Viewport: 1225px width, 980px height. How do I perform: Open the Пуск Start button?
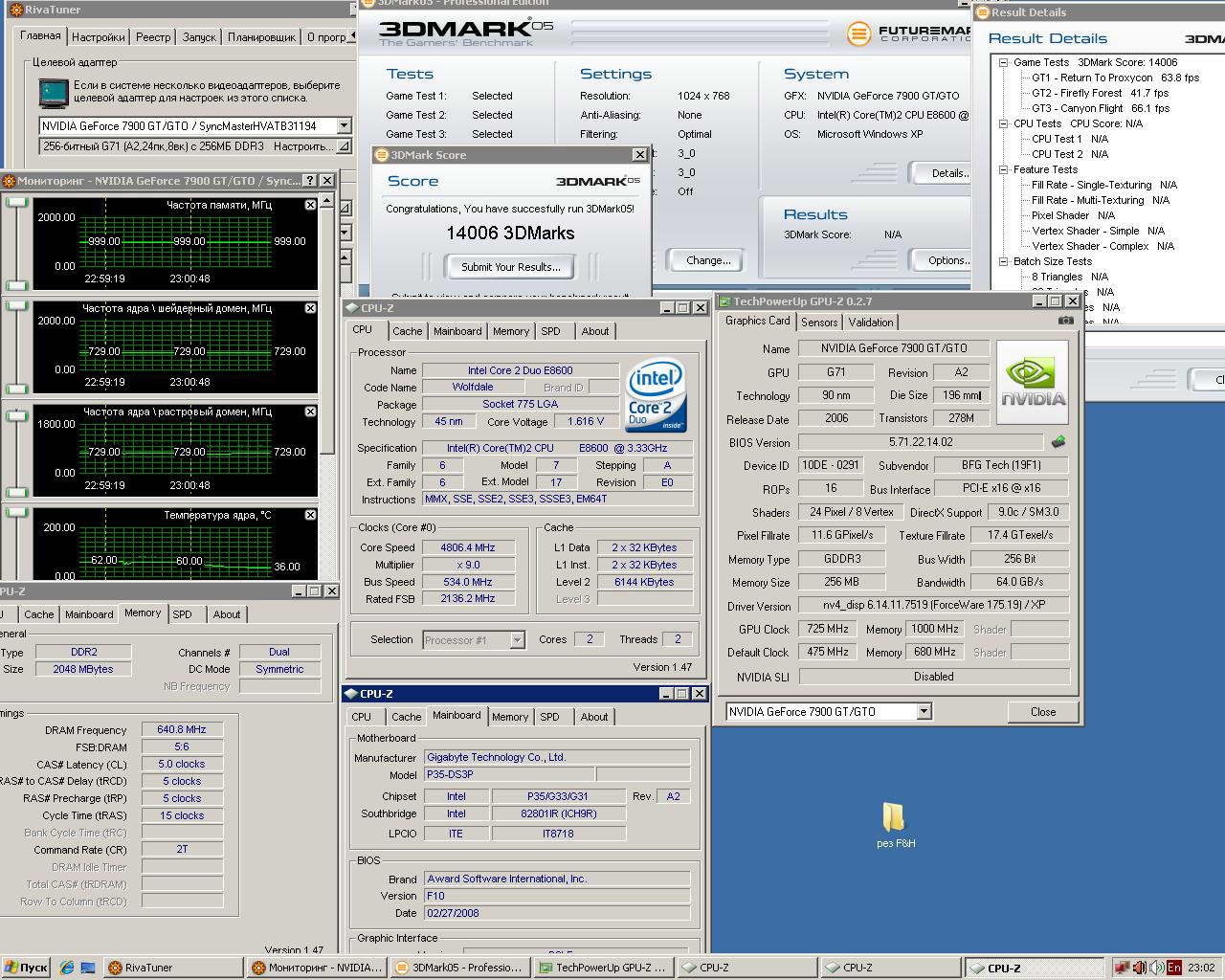(x=27, y=968)
